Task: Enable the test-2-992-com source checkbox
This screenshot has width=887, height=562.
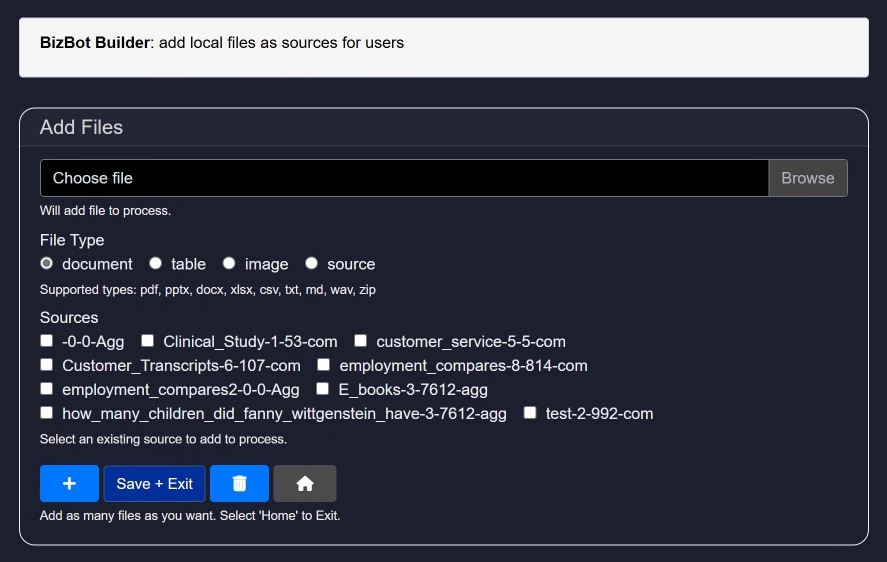Action: point(530,413)
